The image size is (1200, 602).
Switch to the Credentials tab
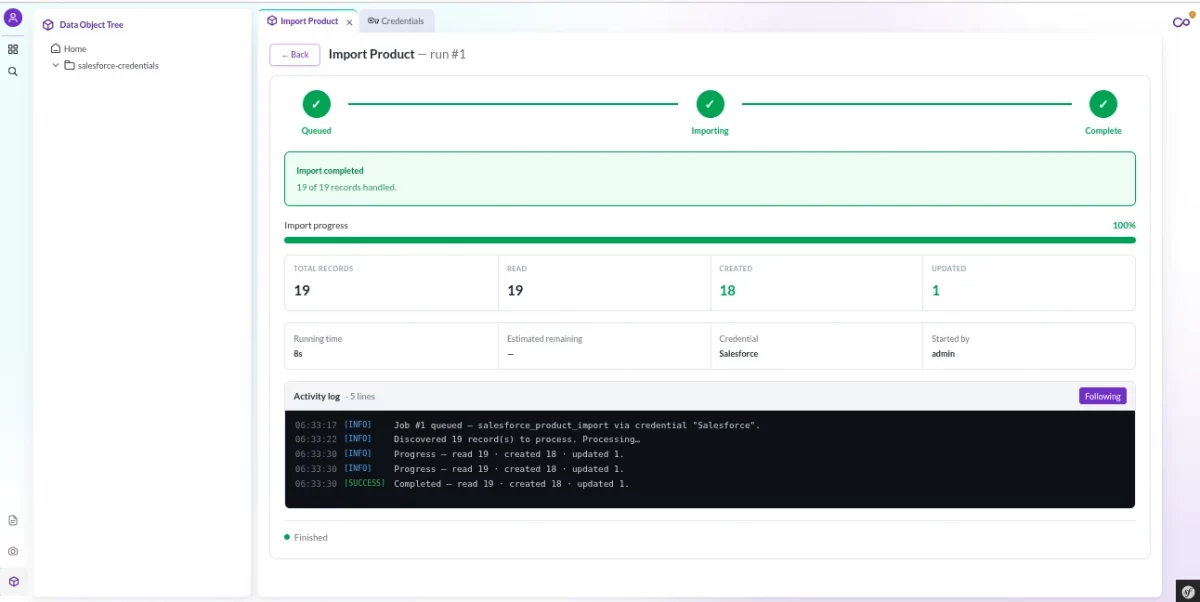click(x=396, y=21)
